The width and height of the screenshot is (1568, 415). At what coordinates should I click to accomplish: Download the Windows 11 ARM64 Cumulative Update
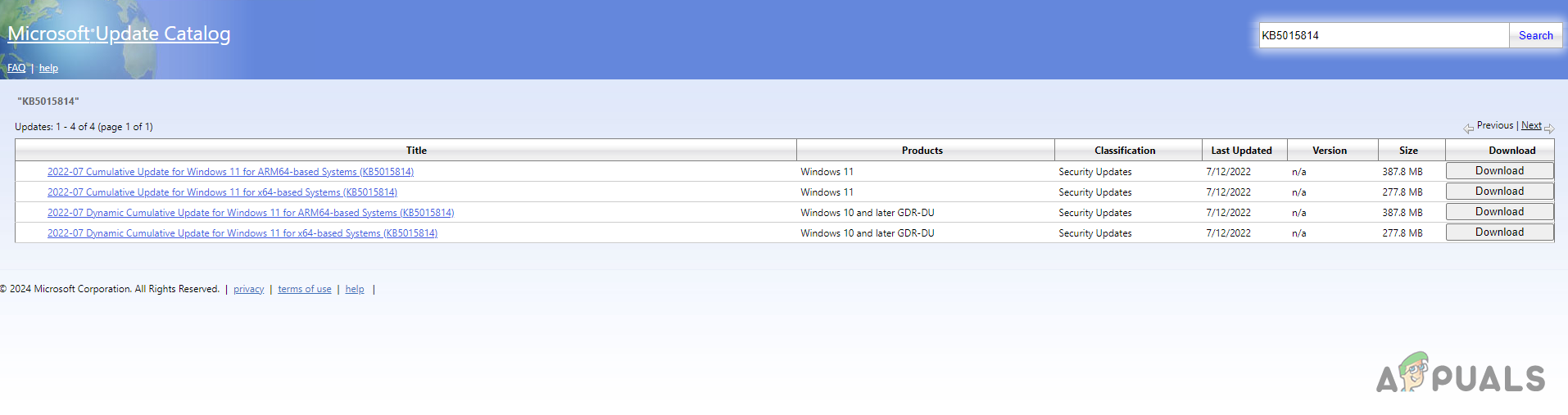[x=1499, y=170]
